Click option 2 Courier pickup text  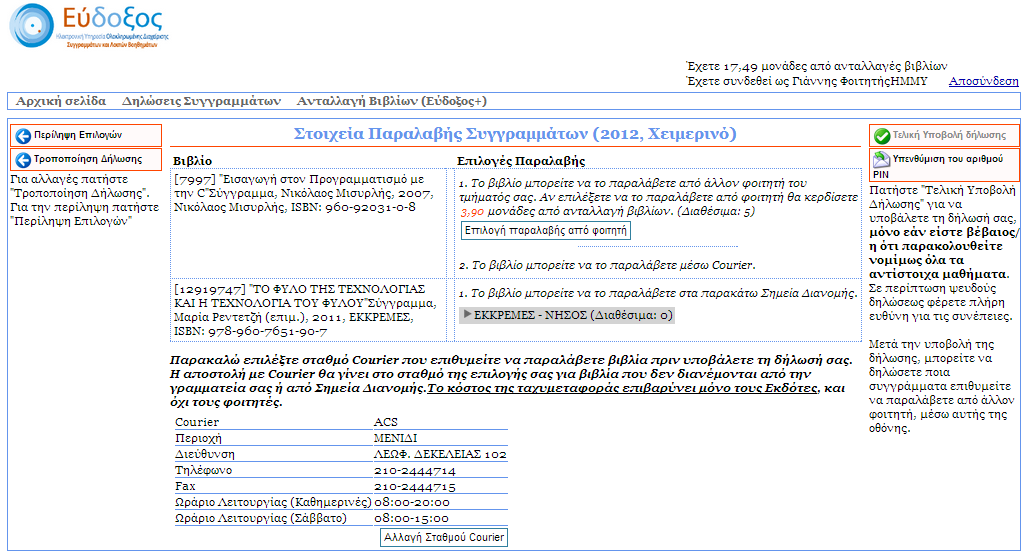[x=607, y=266]
